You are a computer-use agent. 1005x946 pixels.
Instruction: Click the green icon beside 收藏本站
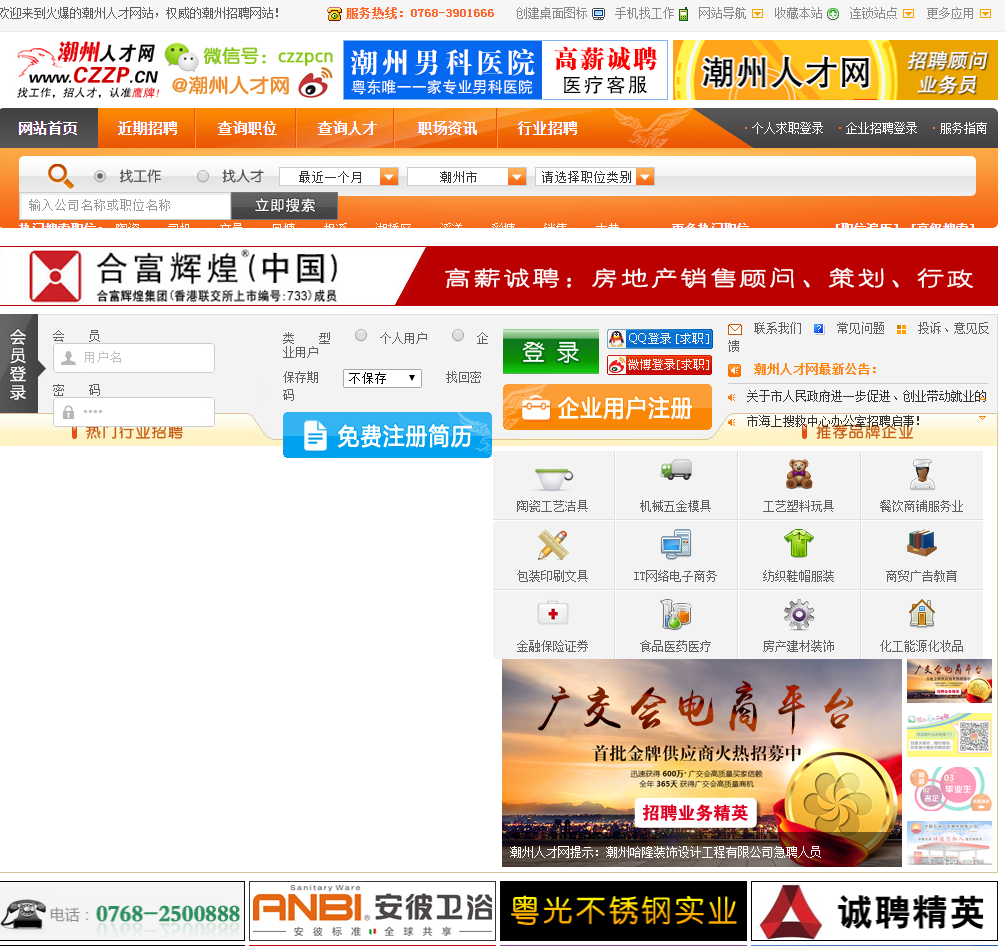pos(833,13)
